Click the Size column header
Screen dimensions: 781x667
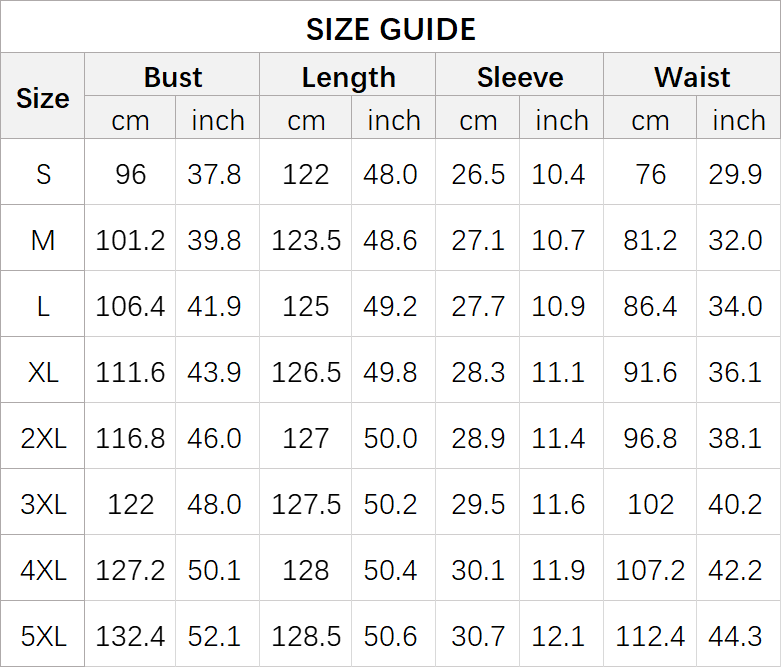pos(43,98)
